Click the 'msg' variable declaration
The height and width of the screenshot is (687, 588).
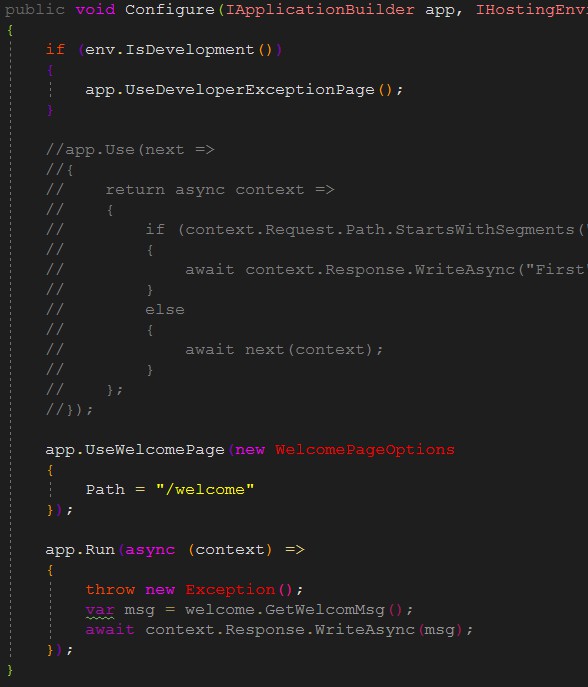(x=139, y=610)
